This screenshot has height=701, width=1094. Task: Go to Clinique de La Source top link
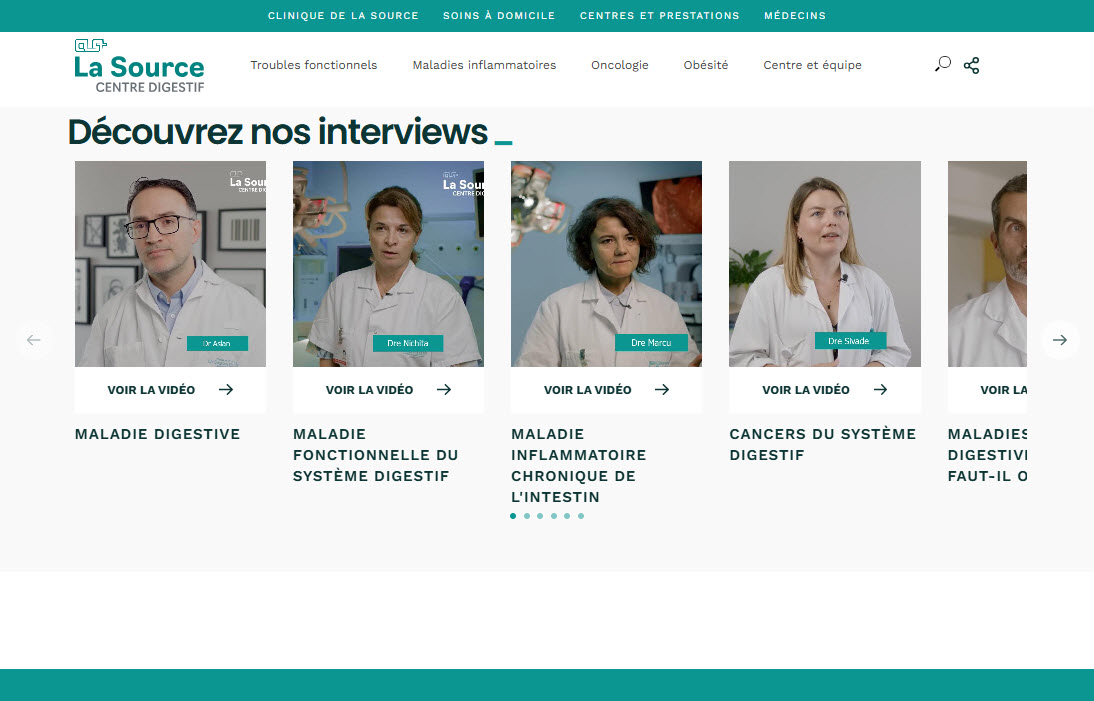pos(343,15)
